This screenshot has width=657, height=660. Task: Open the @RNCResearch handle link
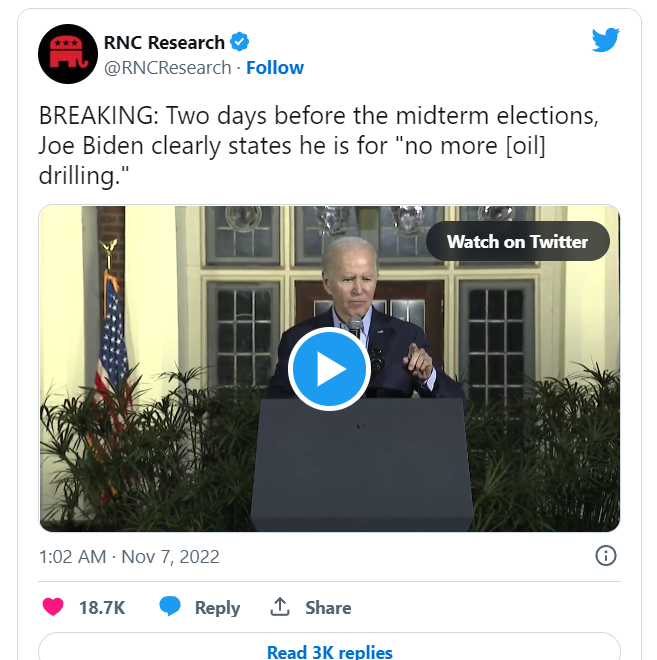[x=168, y=68]
